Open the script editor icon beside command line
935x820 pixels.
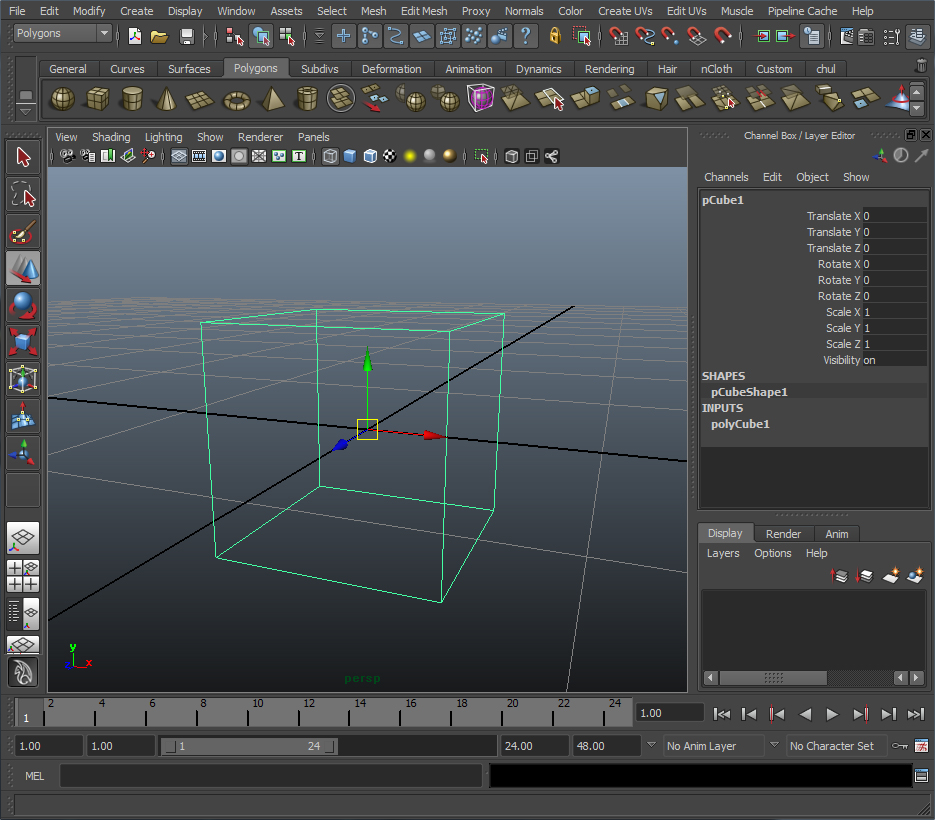921,775
